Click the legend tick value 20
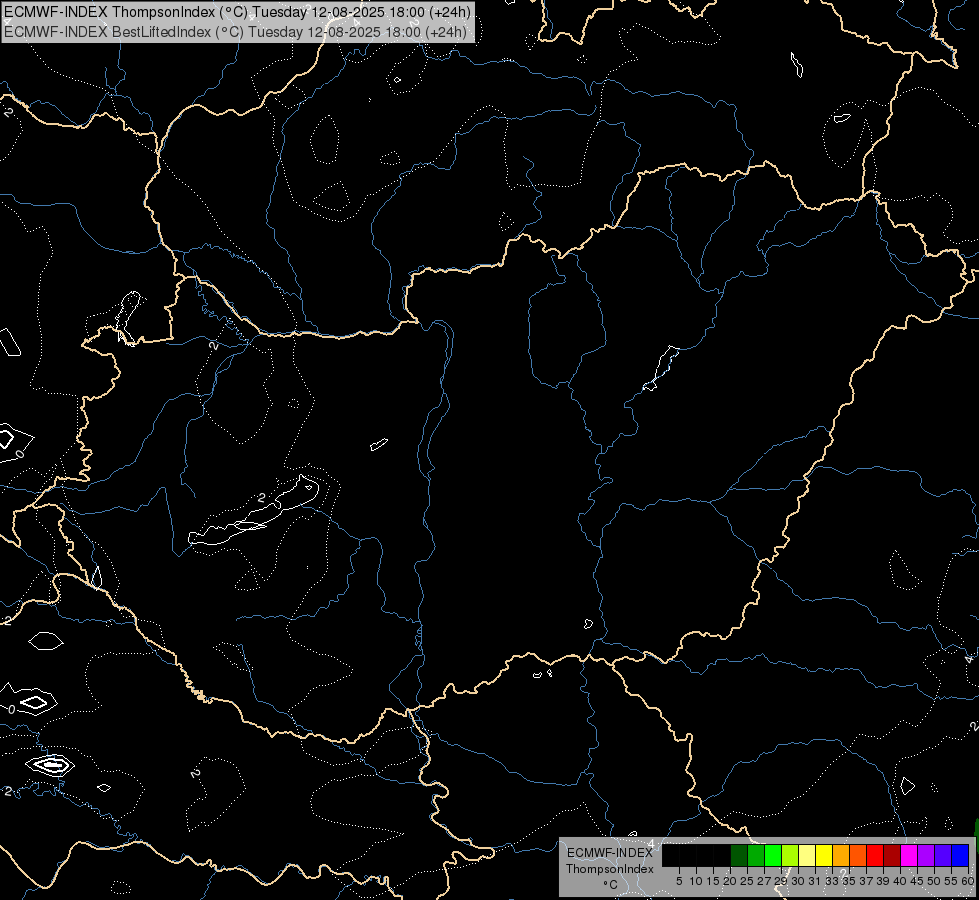The height and width of the screenshot is (900, 979). (730, 881)
